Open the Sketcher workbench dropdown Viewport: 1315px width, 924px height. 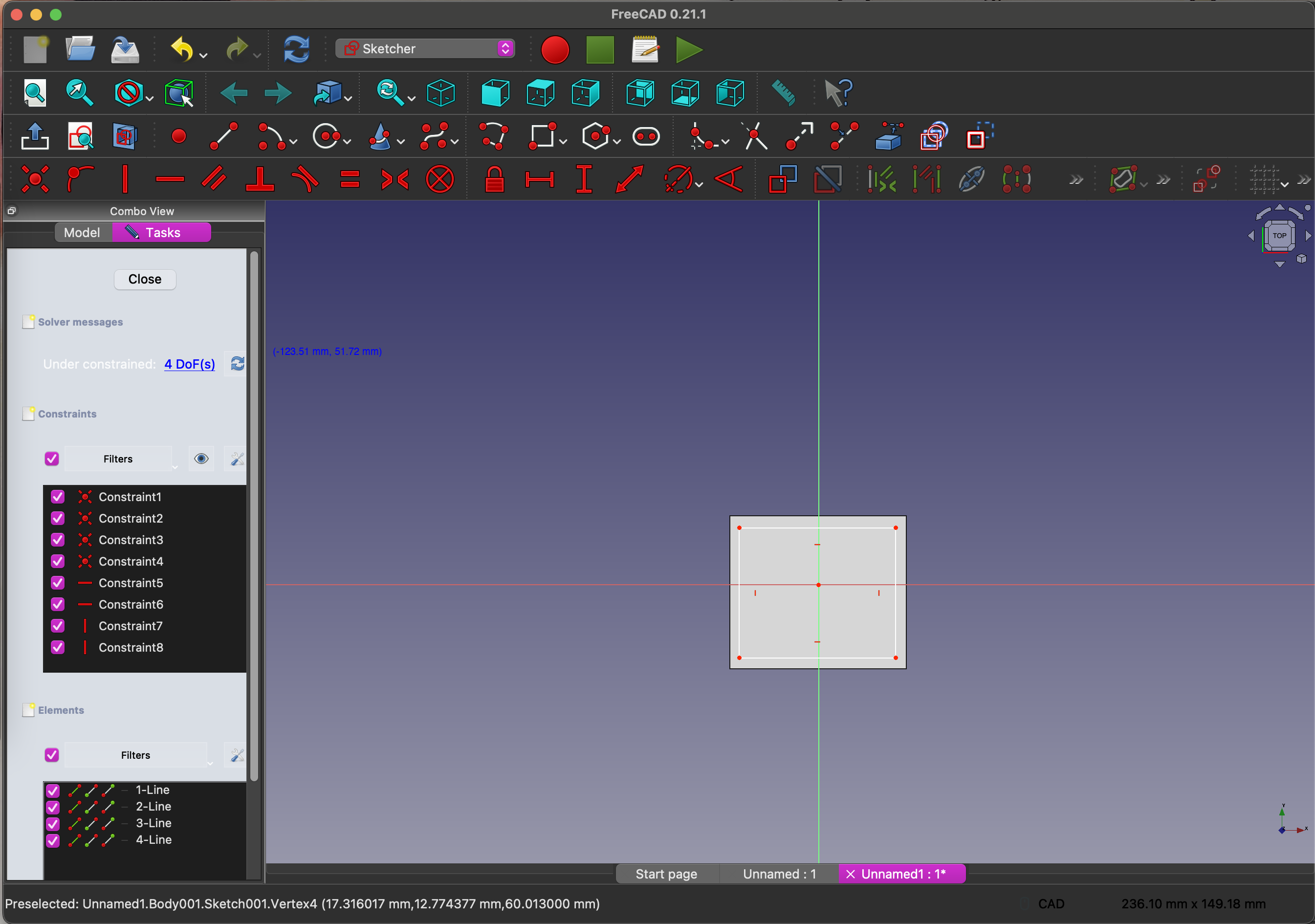[425, 49]
